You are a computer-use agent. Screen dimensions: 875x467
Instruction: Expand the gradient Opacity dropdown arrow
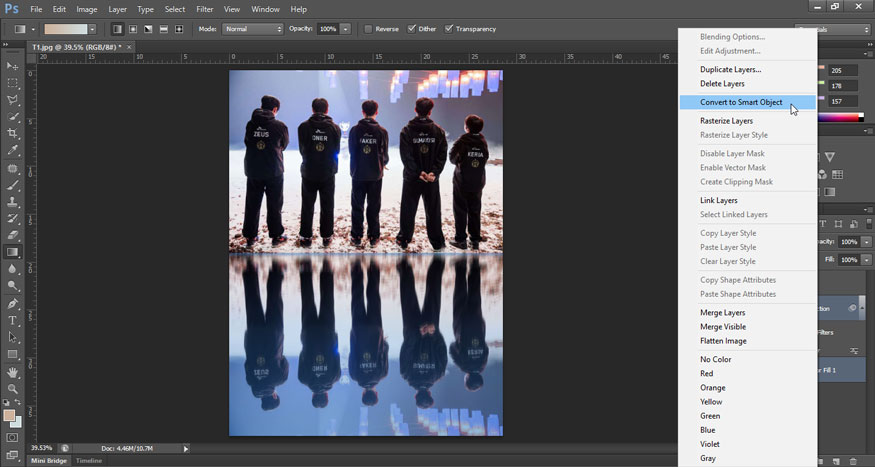click(x=346, y=29)
